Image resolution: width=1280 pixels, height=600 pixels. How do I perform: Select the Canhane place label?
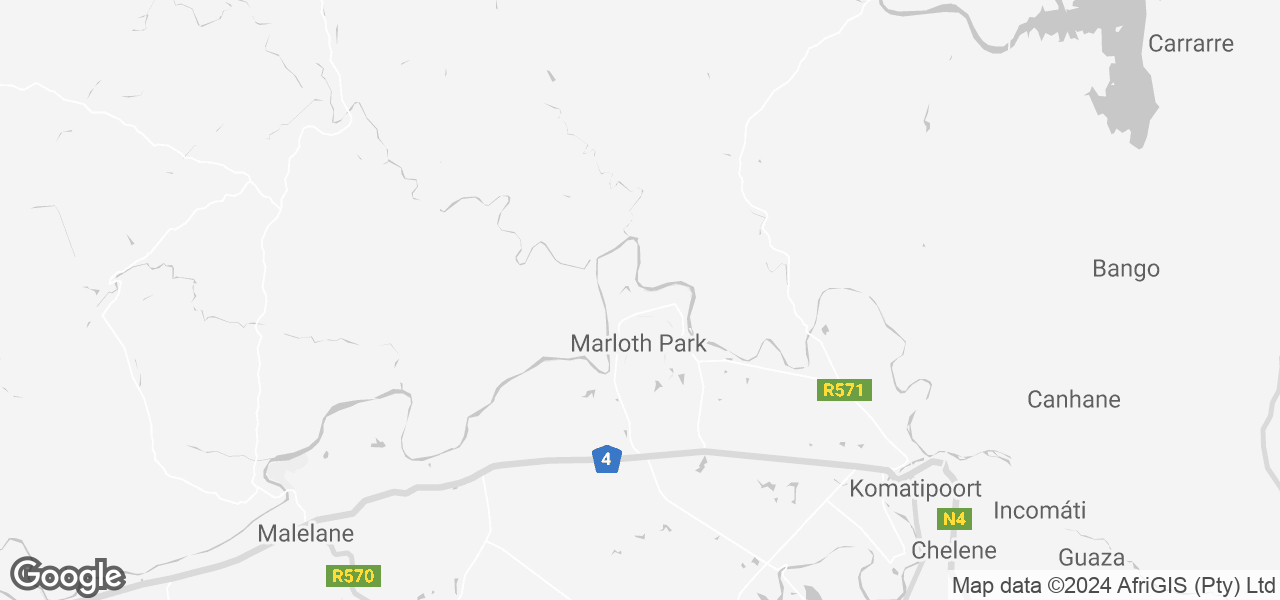1074,400
